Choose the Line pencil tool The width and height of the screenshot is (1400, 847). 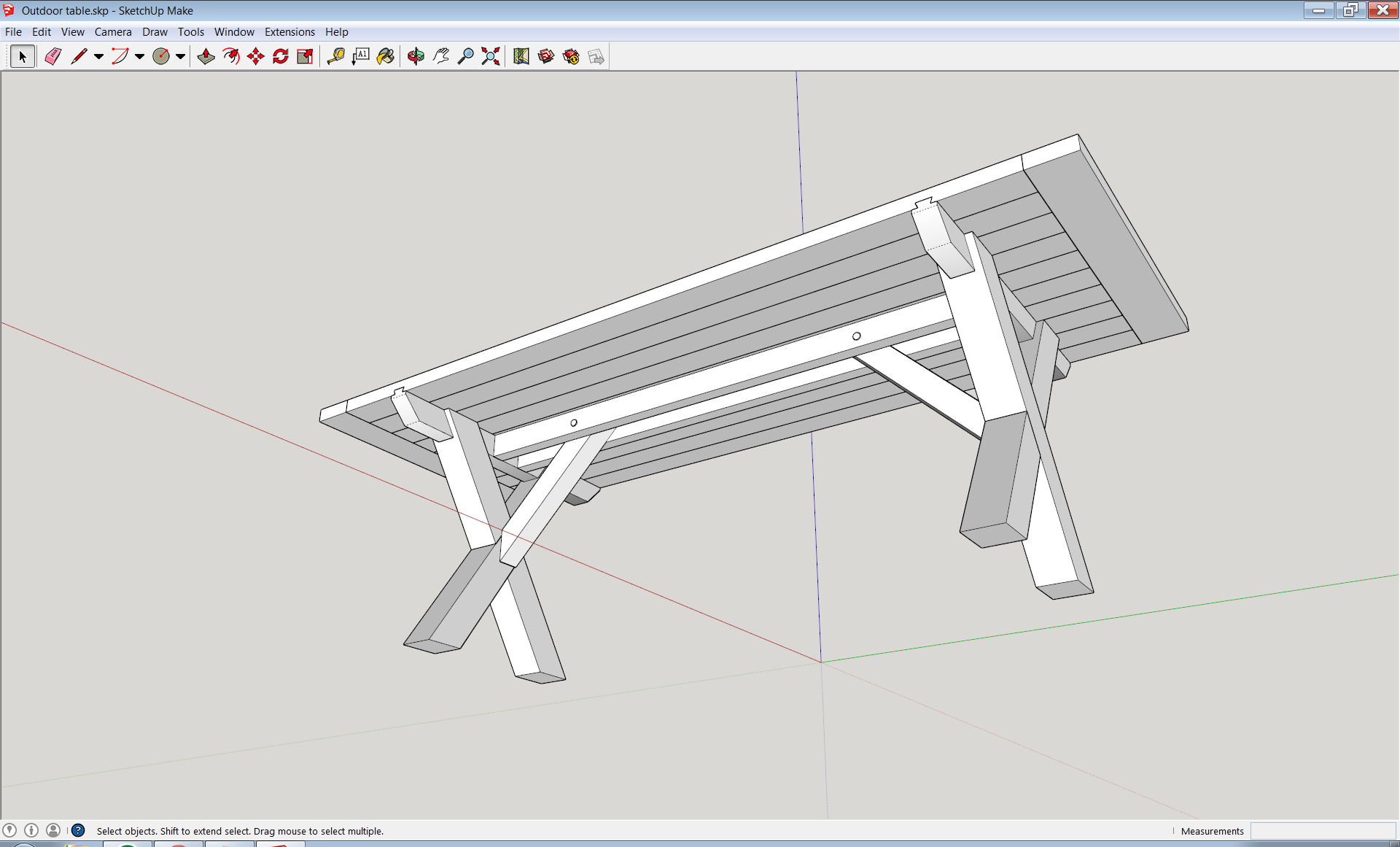tap(79, 56)
